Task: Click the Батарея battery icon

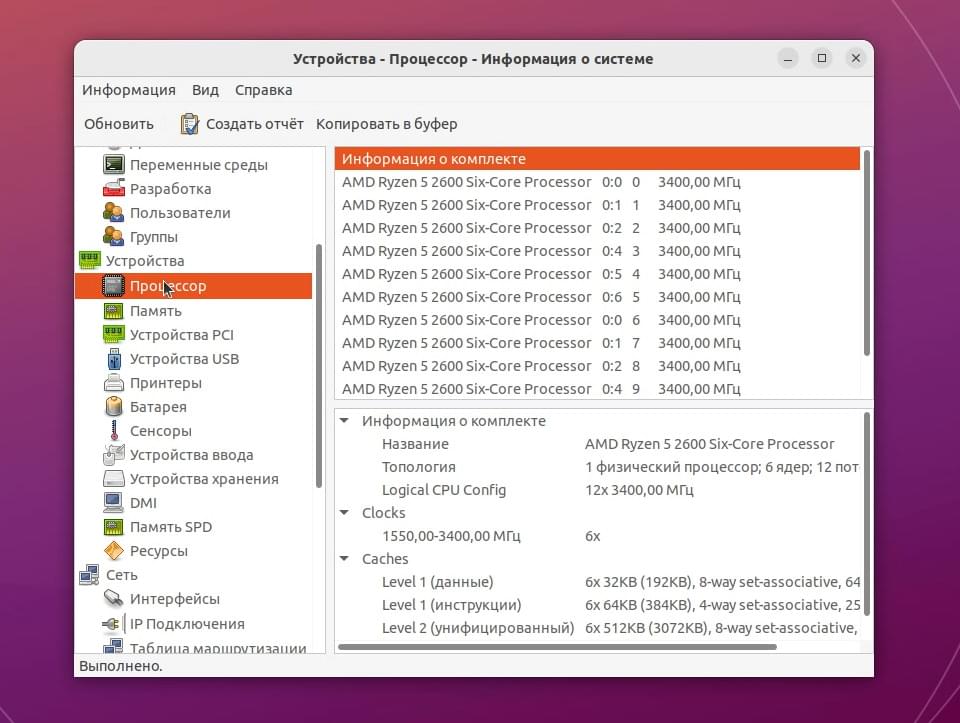Action: tap(114, 406)
